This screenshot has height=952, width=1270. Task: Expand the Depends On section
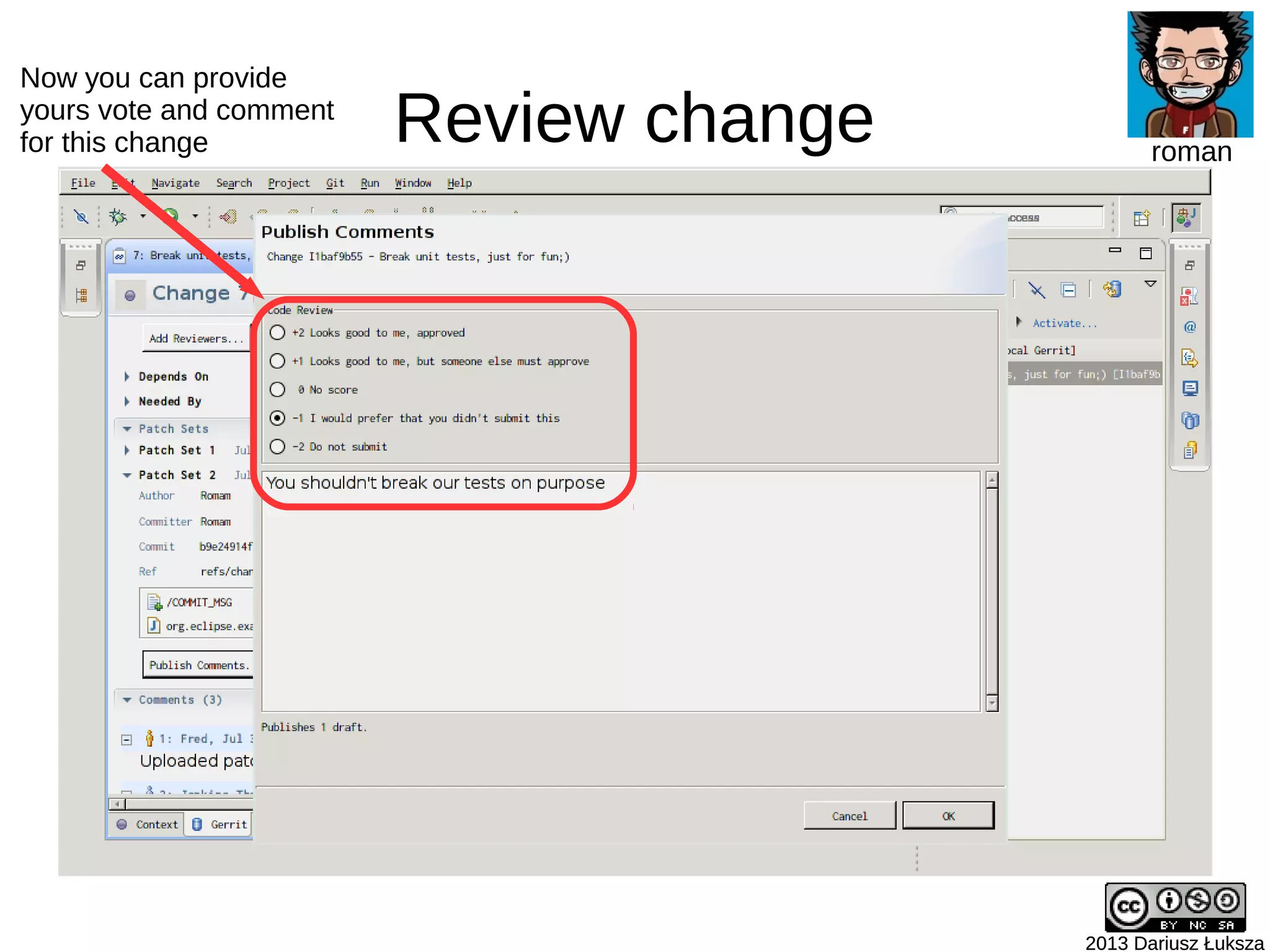[x=127, y=376]
